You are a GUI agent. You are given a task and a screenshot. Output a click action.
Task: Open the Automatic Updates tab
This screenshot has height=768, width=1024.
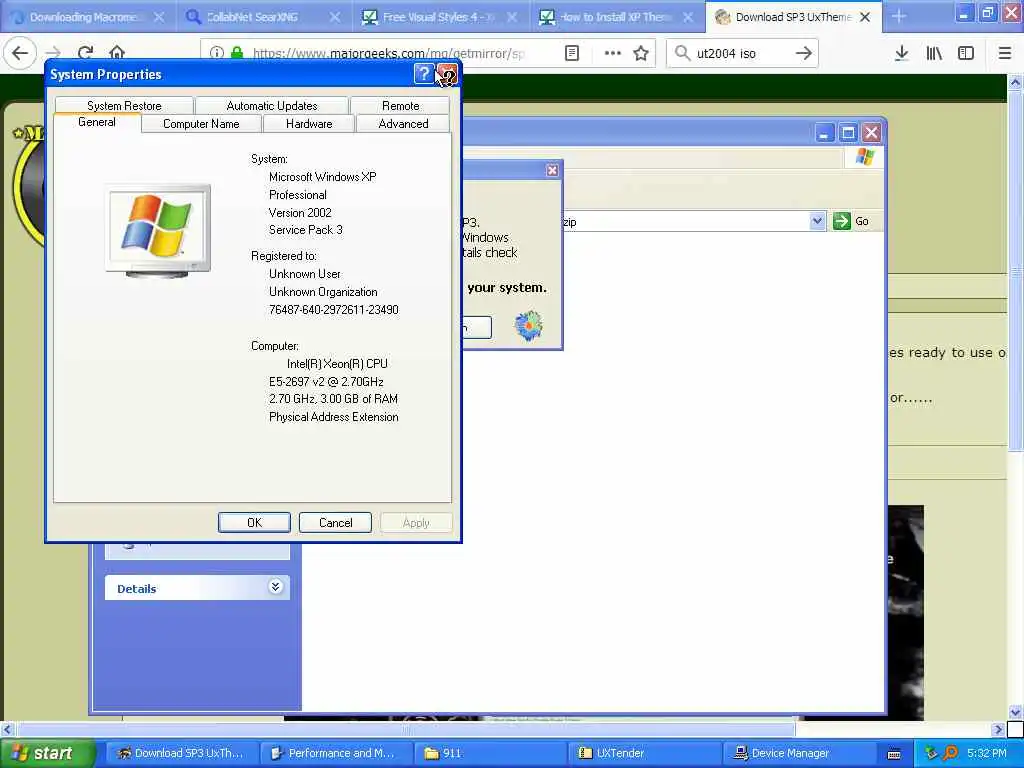tap(272, 105)
